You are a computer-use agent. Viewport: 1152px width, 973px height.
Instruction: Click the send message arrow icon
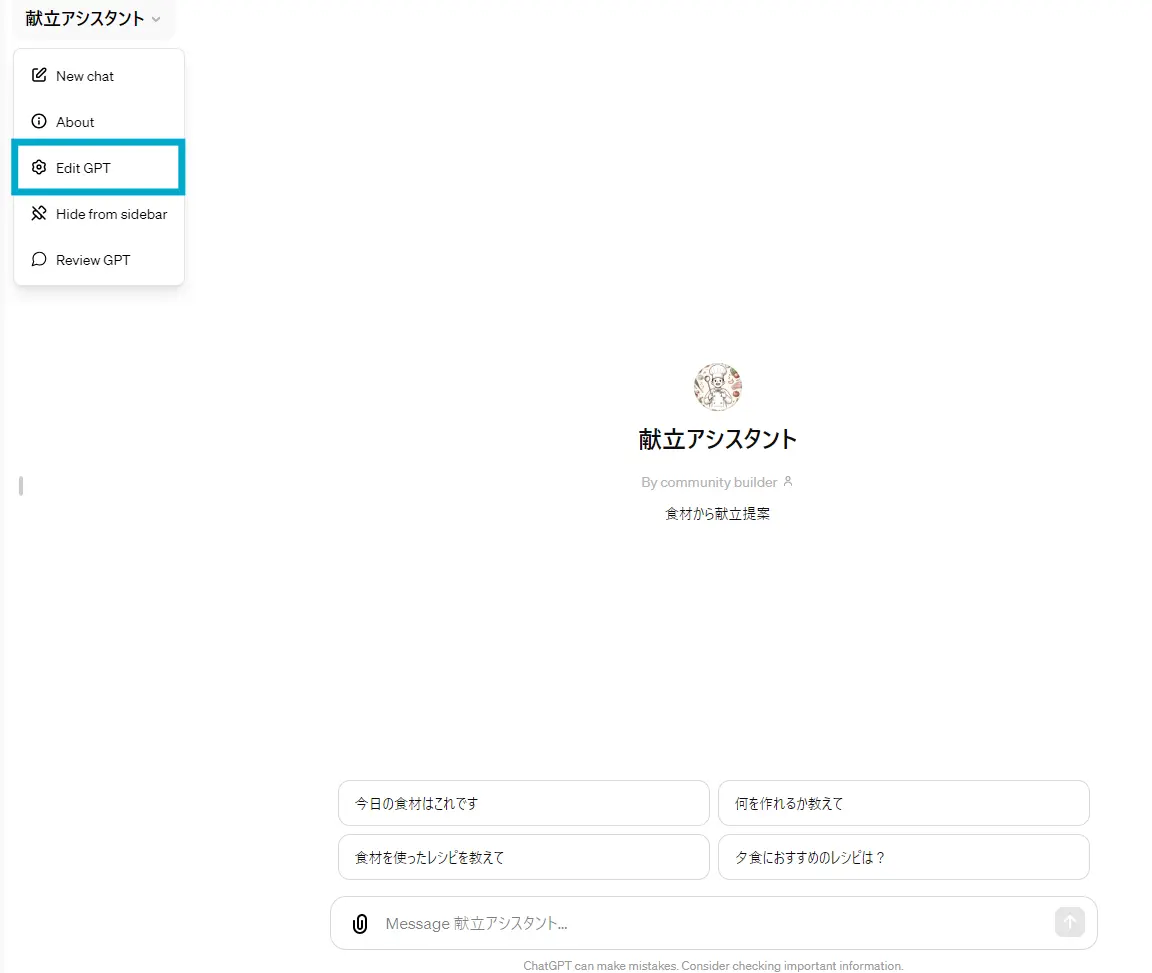coord(1068,923)
